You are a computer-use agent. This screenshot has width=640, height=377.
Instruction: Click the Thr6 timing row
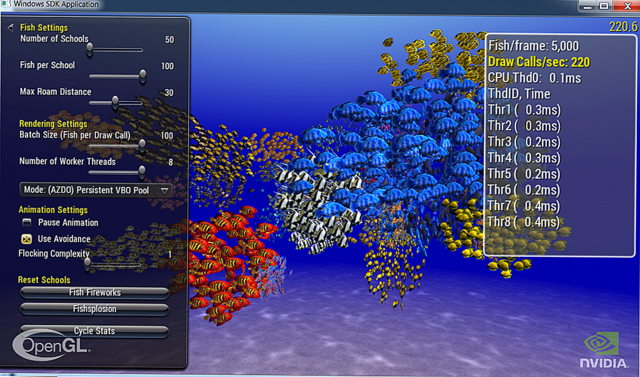(524, 190)
